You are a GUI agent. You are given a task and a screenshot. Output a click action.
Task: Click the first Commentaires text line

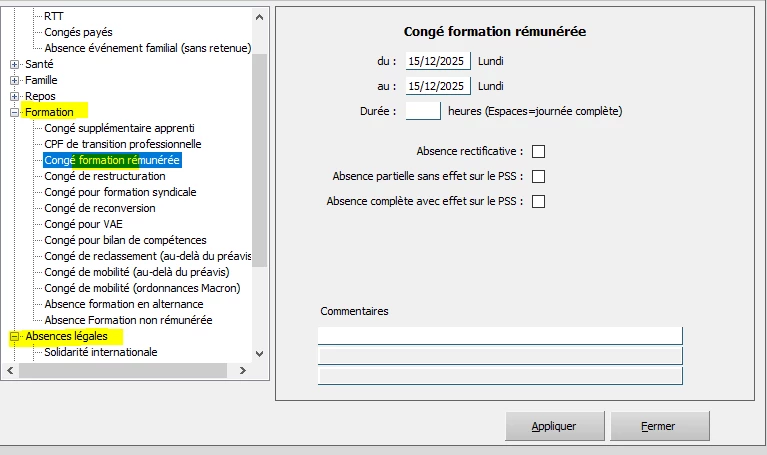pyautogui.click(x=500, y=335)
